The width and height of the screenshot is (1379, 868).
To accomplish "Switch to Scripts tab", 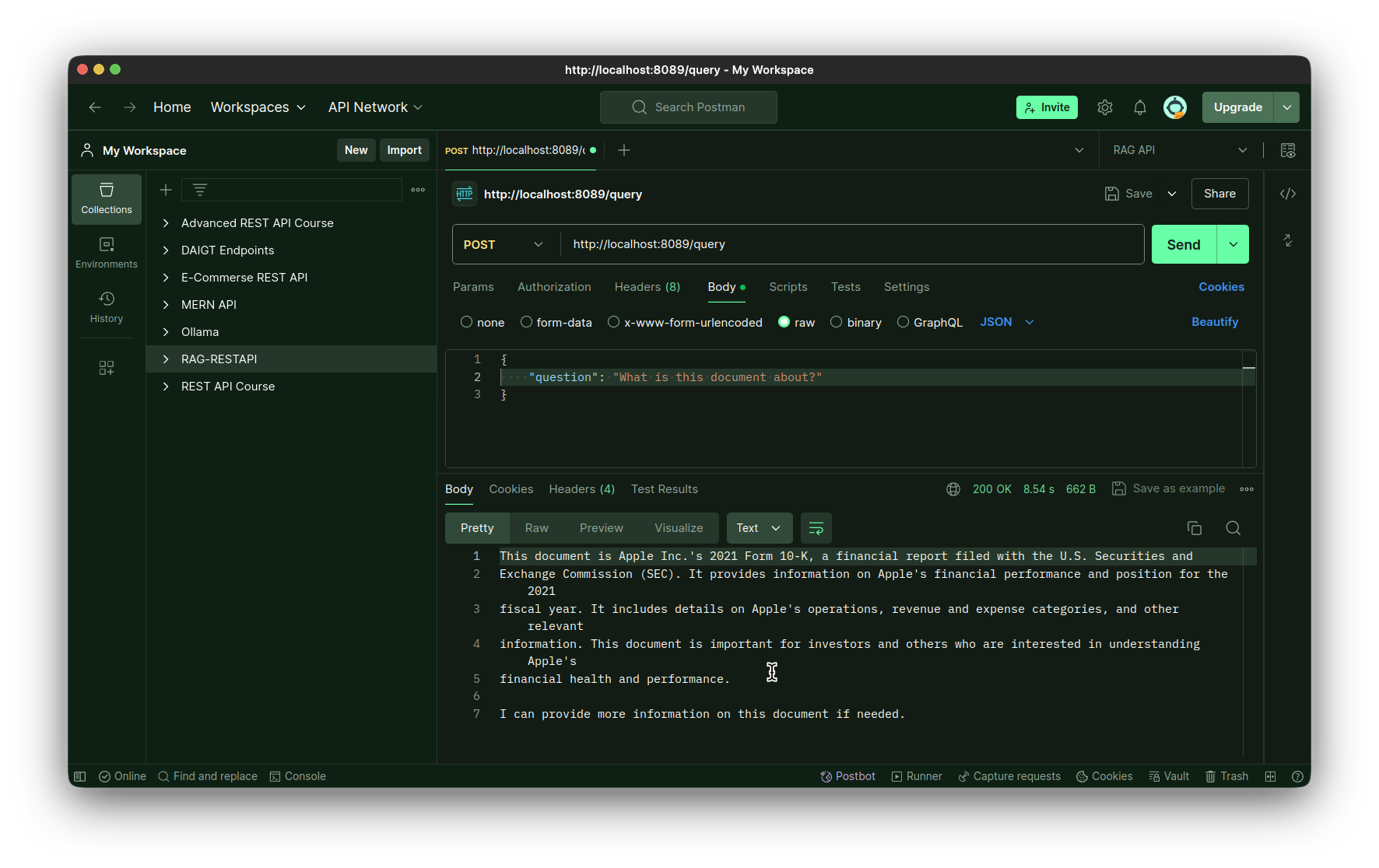I will coord(788,287).
